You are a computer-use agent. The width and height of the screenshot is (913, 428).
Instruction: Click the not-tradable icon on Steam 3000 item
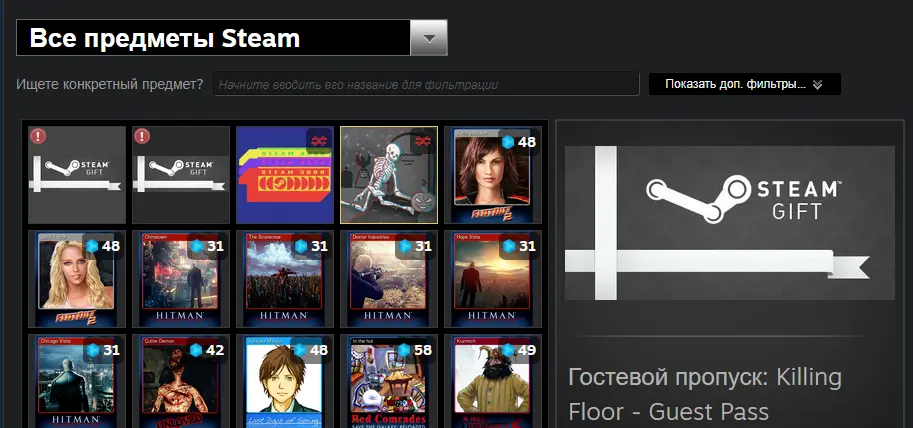click(x=320, y=140)
